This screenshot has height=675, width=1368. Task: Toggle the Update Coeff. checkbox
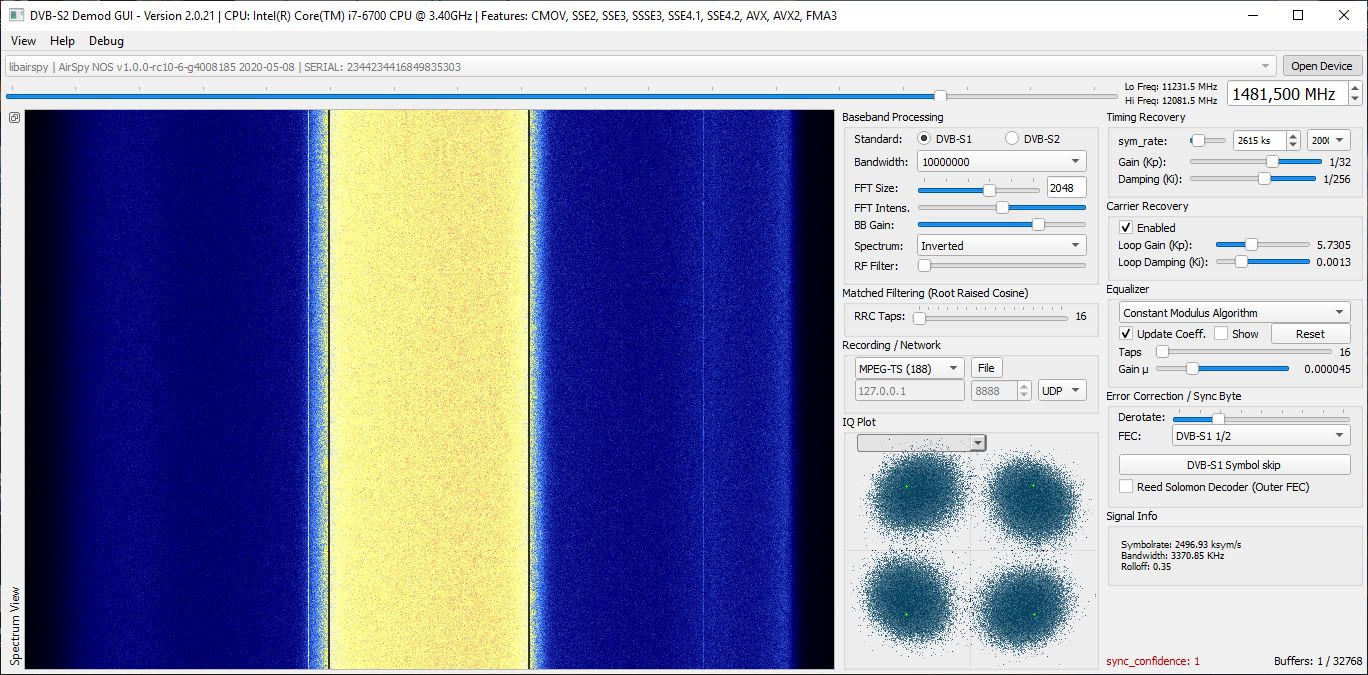(x=1126, y=334)
